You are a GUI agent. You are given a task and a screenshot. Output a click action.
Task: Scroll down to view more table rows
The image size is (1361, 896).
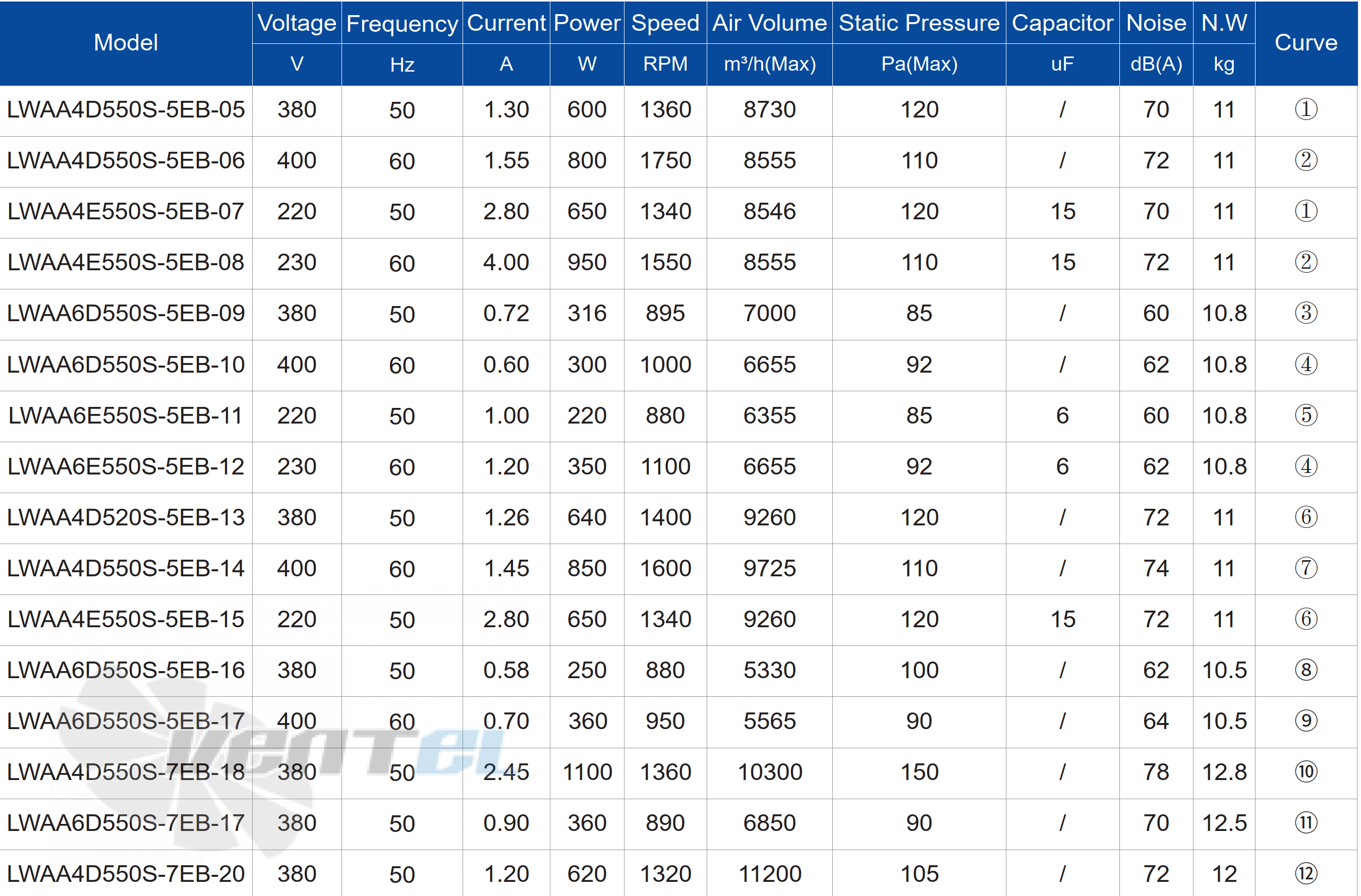coord(680,880)
